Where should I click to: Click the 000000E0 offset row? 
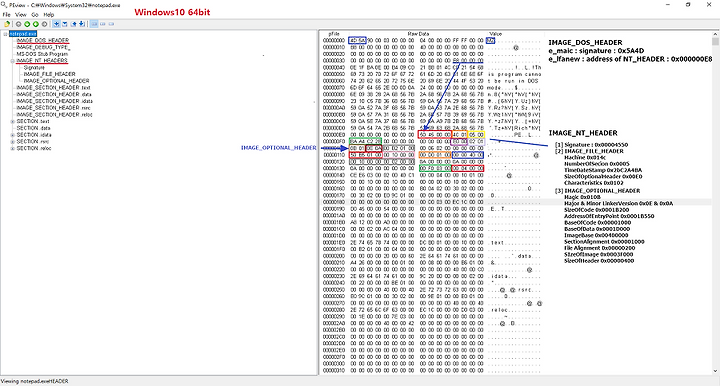432,135
